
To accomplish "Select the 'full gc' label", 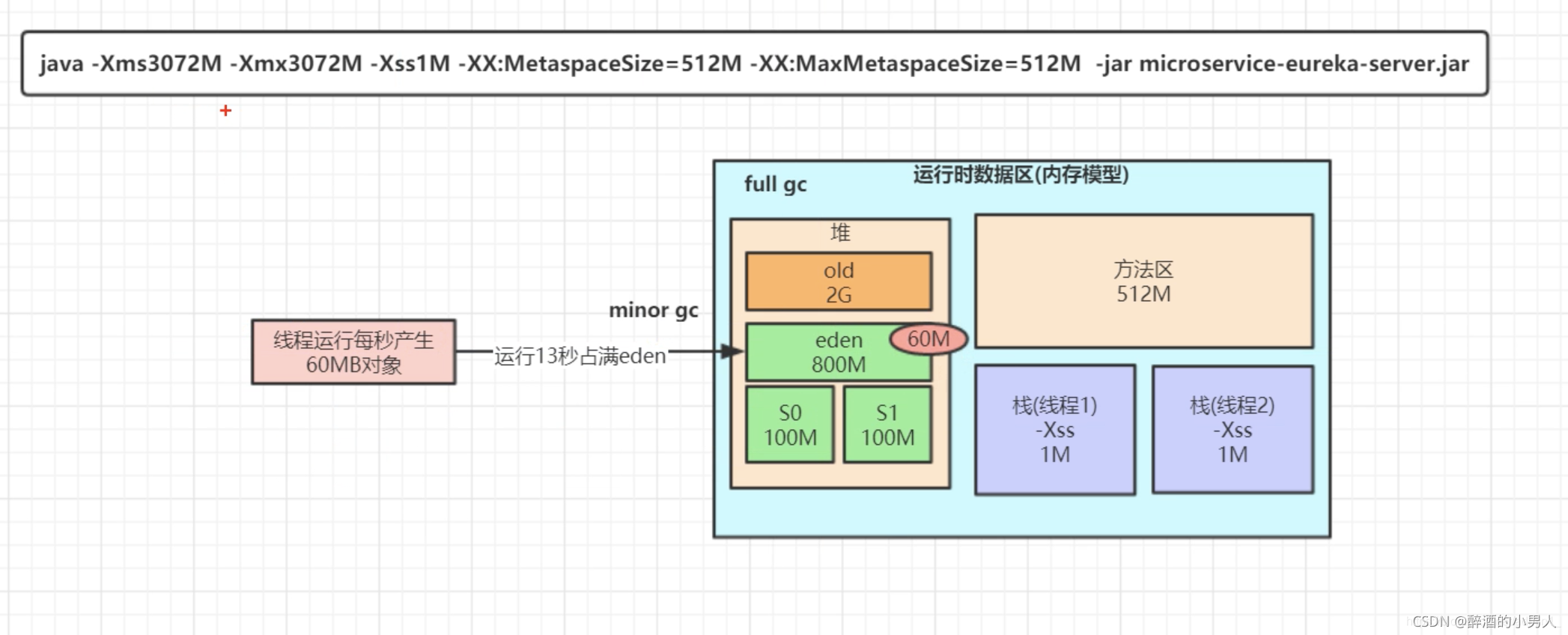I will point(775,184).
